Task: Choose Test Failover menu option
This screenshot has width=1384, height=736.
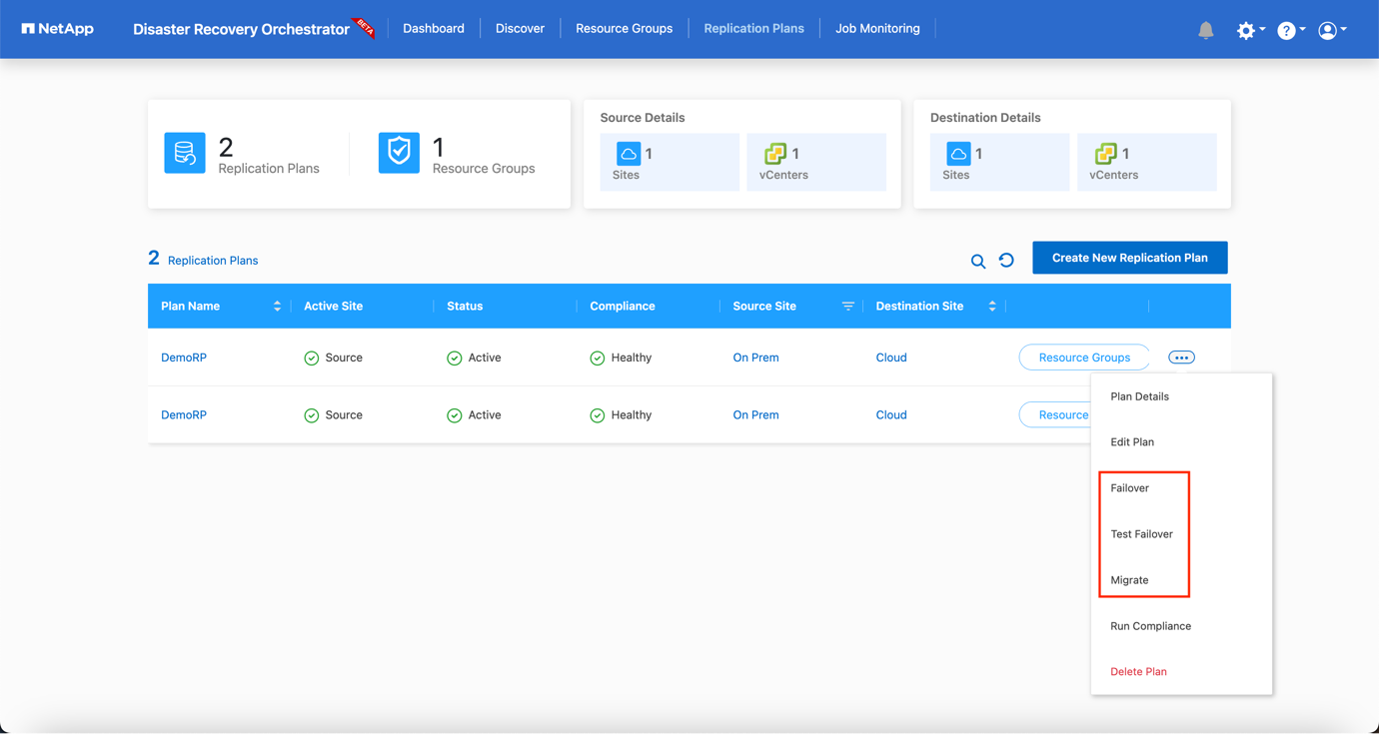Action: pyautogui.click(x=1141, y=534)
